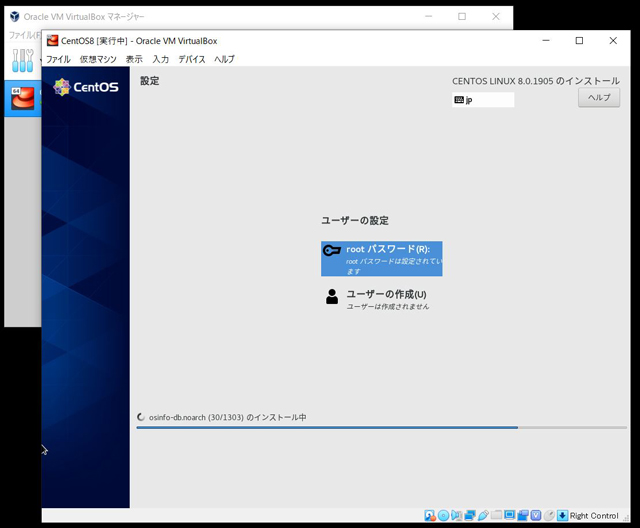Open the 表示 menu
Viewport: 640px width, 528px height.
click(x=134, y=59)
